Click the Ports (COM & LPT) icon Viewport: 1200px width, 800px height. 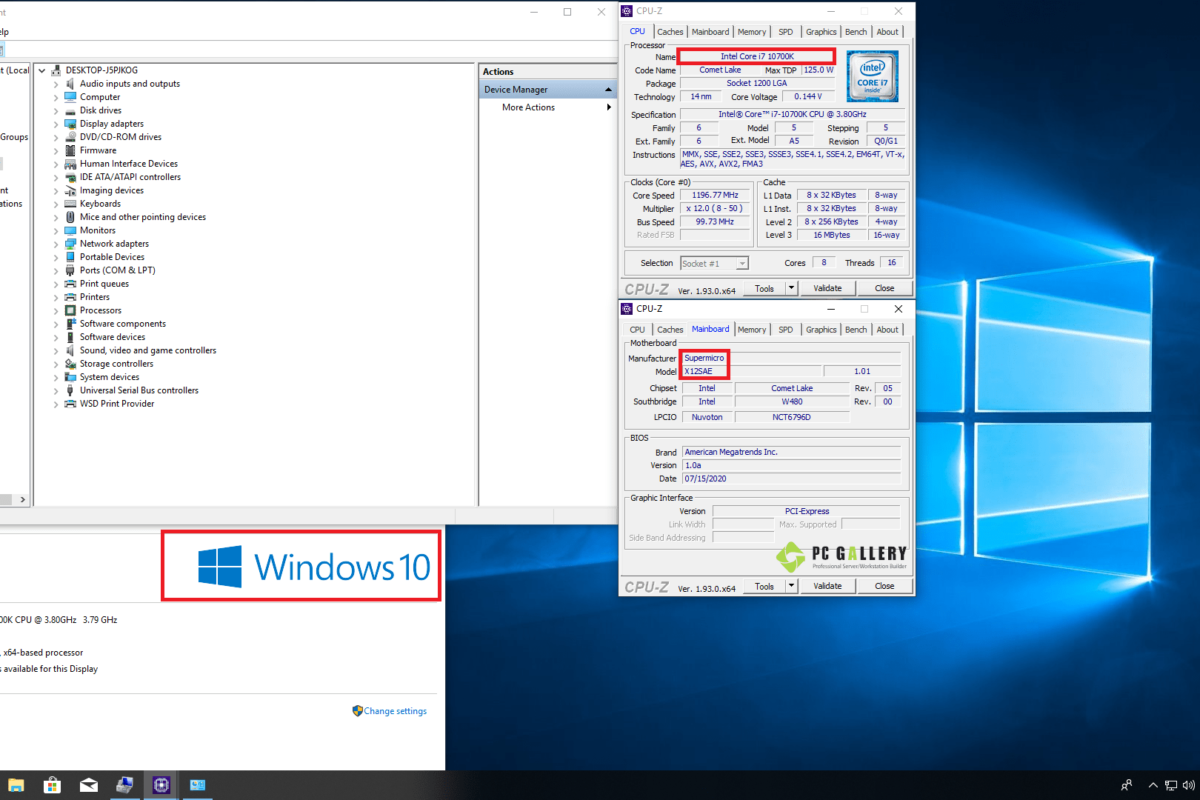[71, 270]
